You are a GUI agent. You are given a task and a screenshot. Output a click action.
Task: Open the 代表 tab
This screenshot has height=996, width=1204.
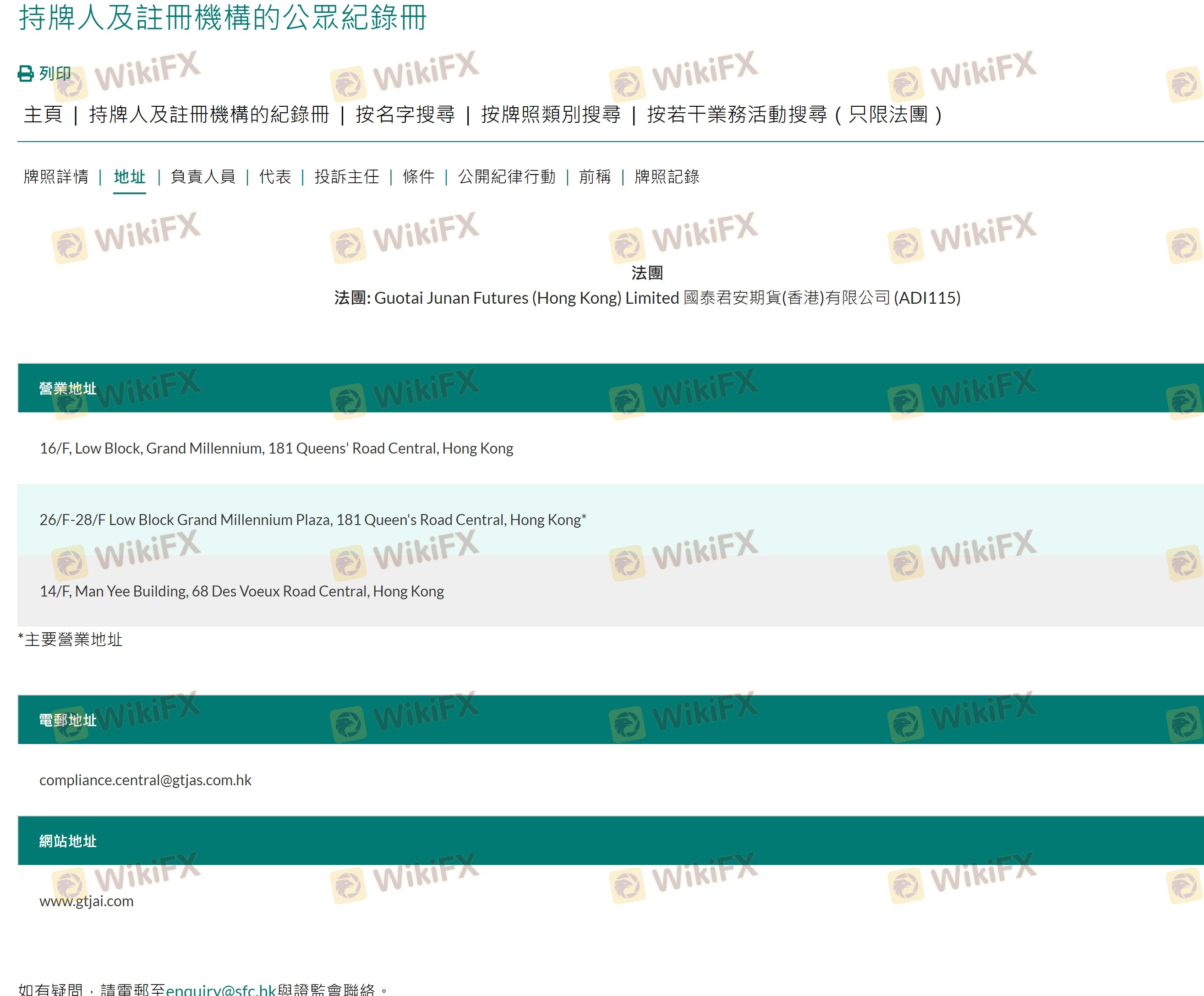[x=275, y=176]
